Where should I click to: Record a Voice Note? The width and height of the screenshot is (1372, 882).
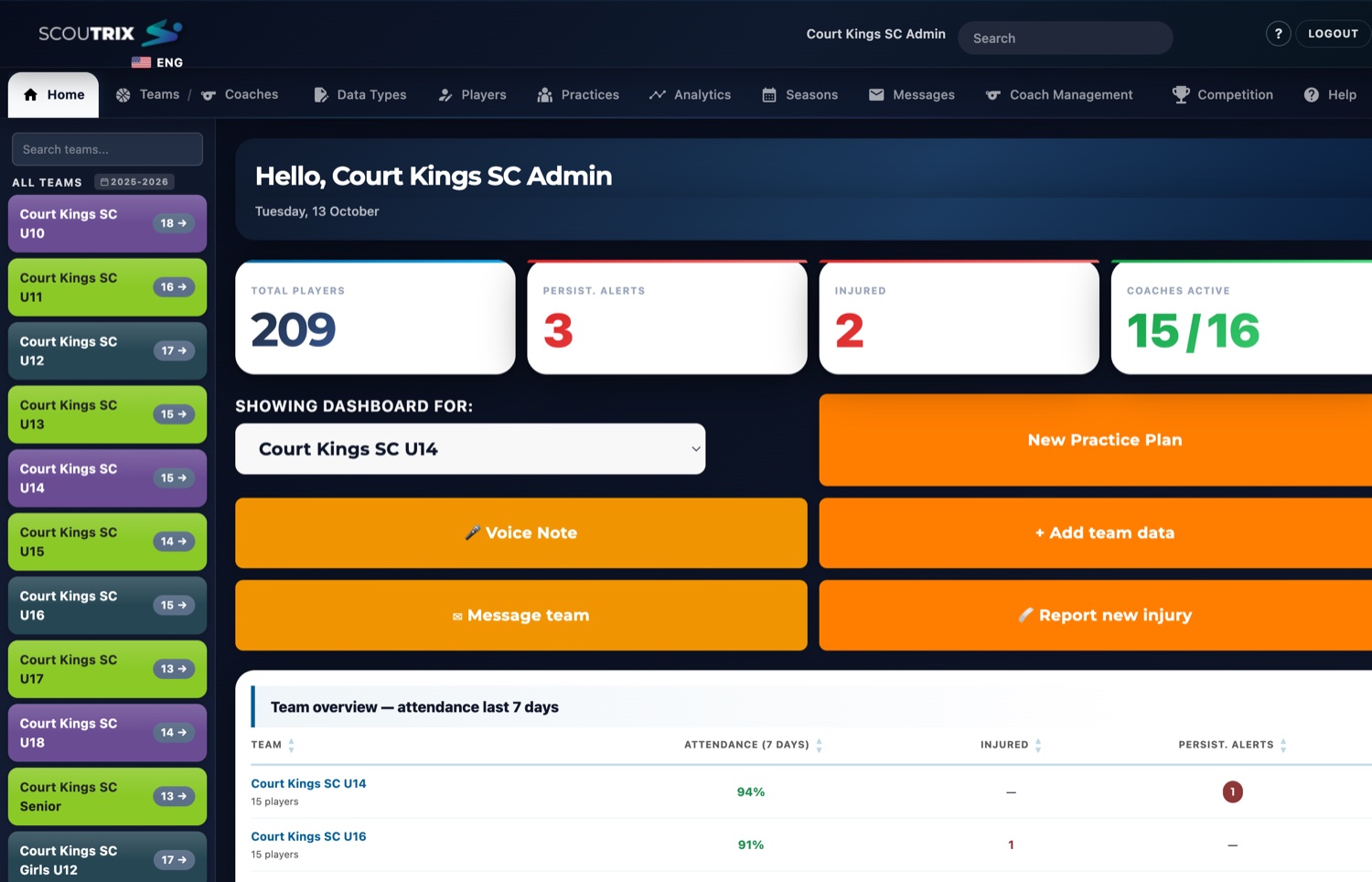pyautogui.click(x=521, y=533)
